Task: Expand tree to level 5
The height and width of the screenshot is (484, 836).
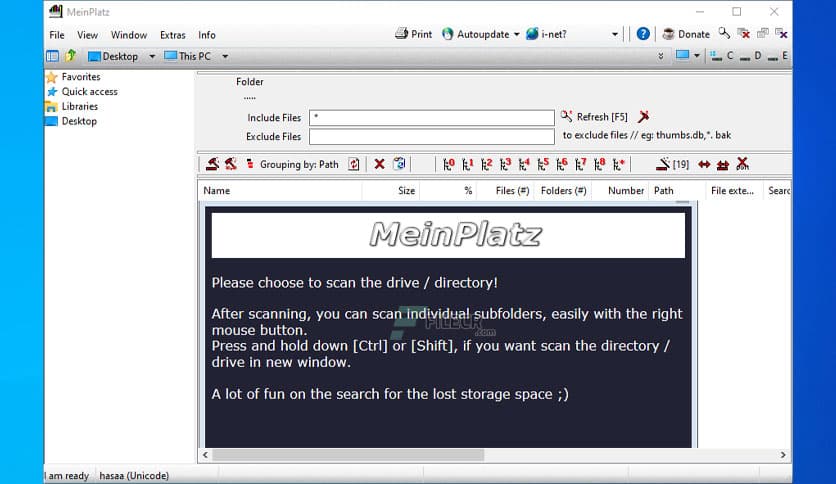Action: coord(543,164)
